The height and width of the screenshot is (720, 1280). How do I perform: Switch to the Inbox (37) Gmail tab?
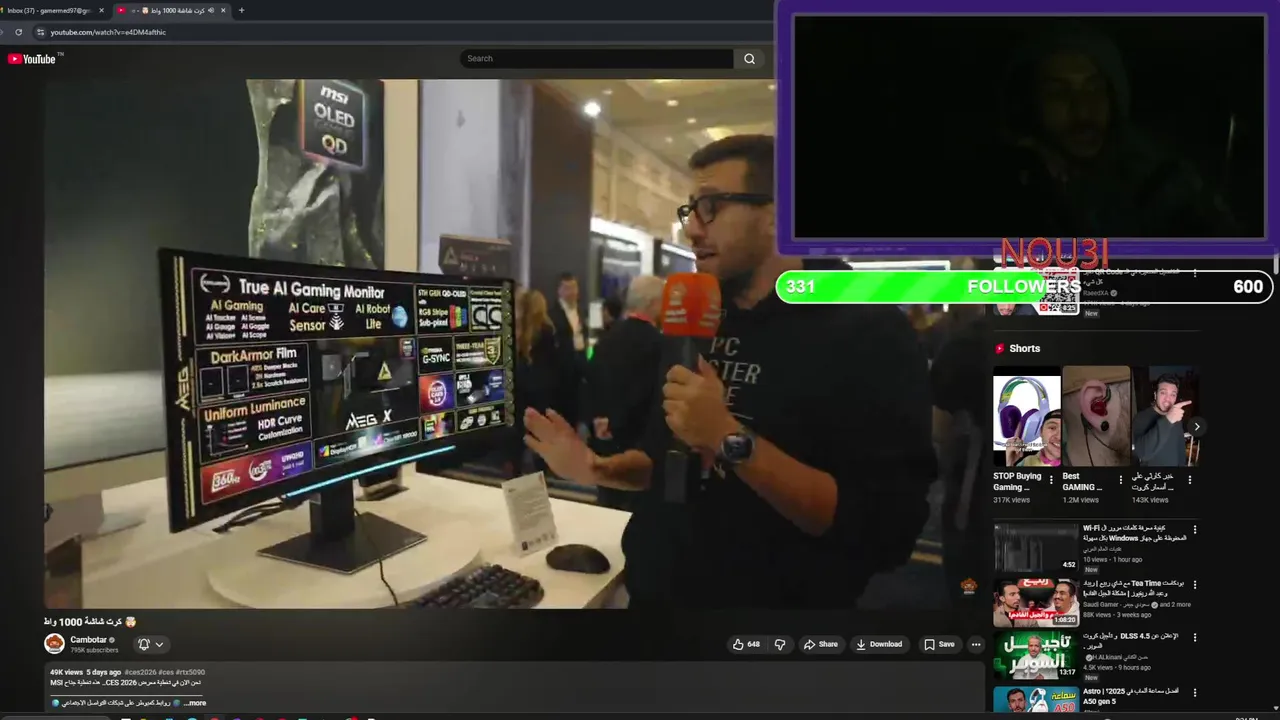pyautogui.click(x=48, y=10)
